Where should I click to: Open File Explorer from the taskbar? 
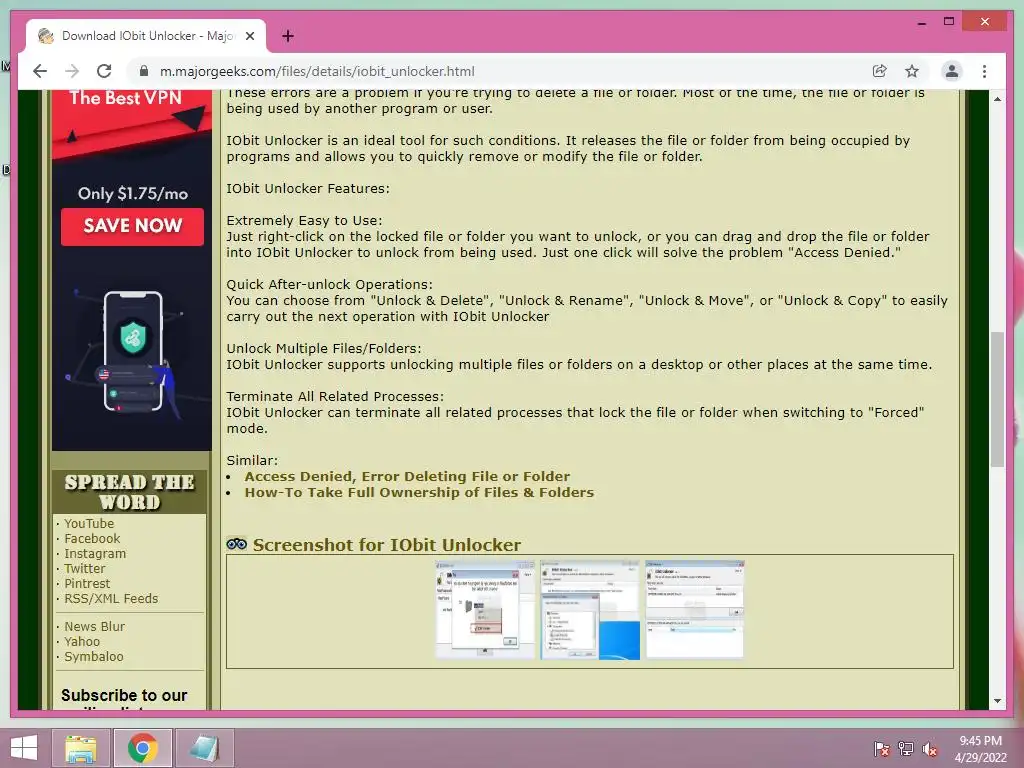pos(80,748)
